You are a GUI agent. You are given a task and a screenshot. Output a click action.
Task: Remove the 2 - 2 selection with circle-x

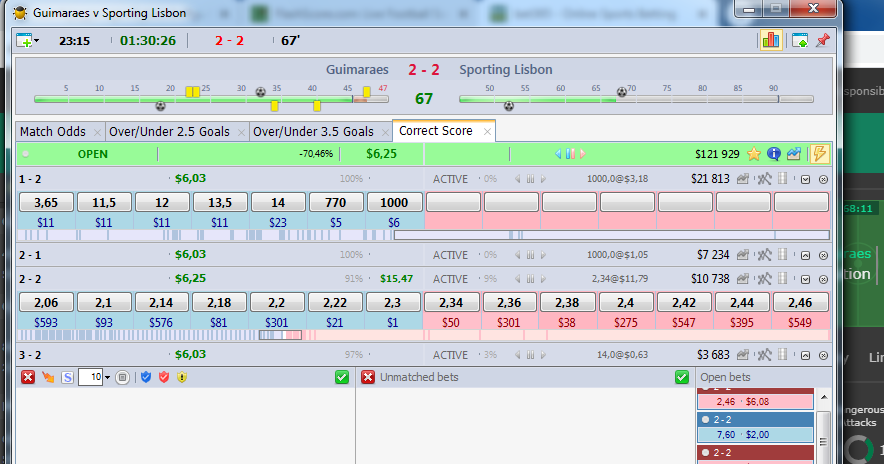point(823,279)
